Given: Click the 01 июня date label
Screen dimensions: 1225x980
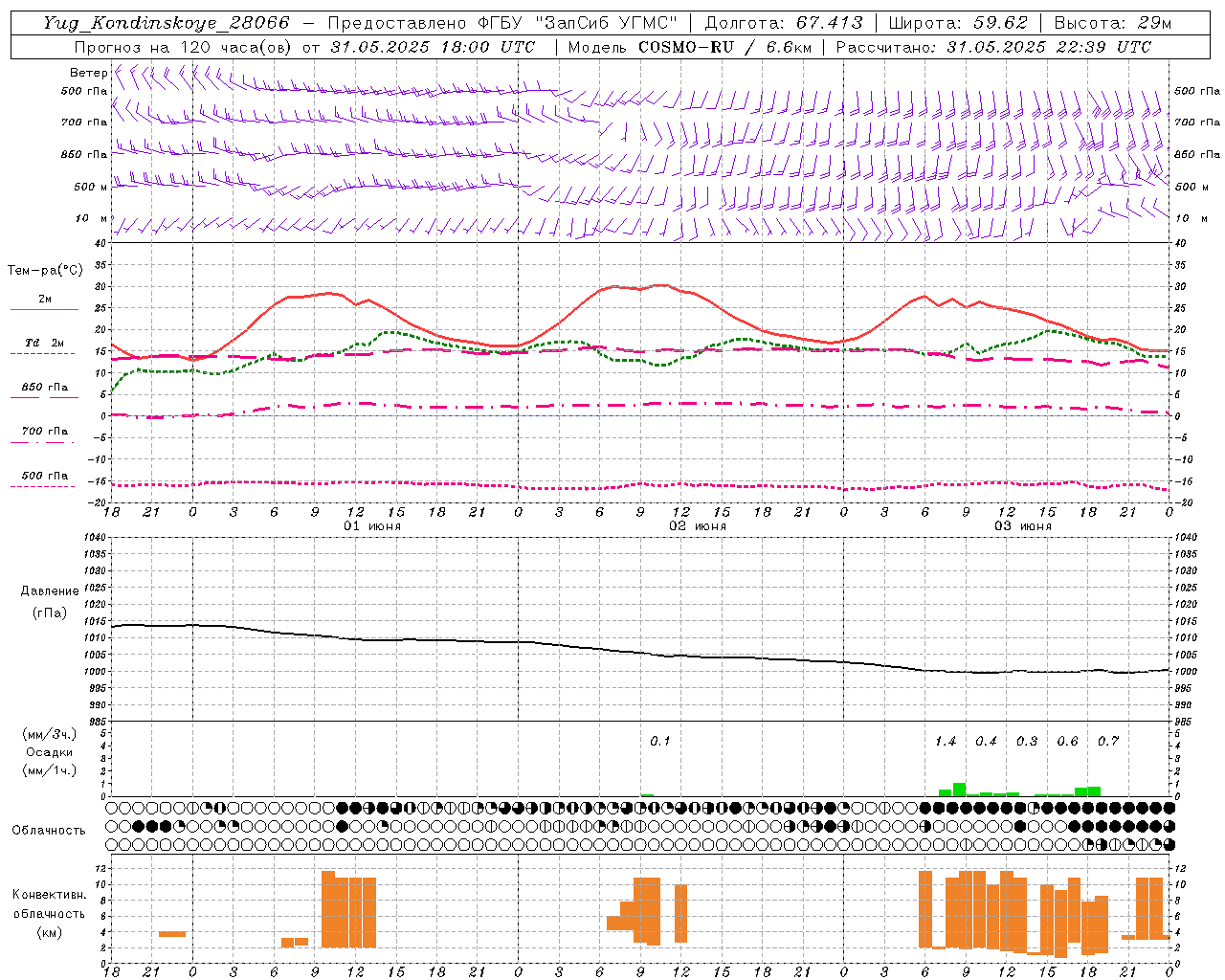Looking at the screenshot, I should (372, 526).
